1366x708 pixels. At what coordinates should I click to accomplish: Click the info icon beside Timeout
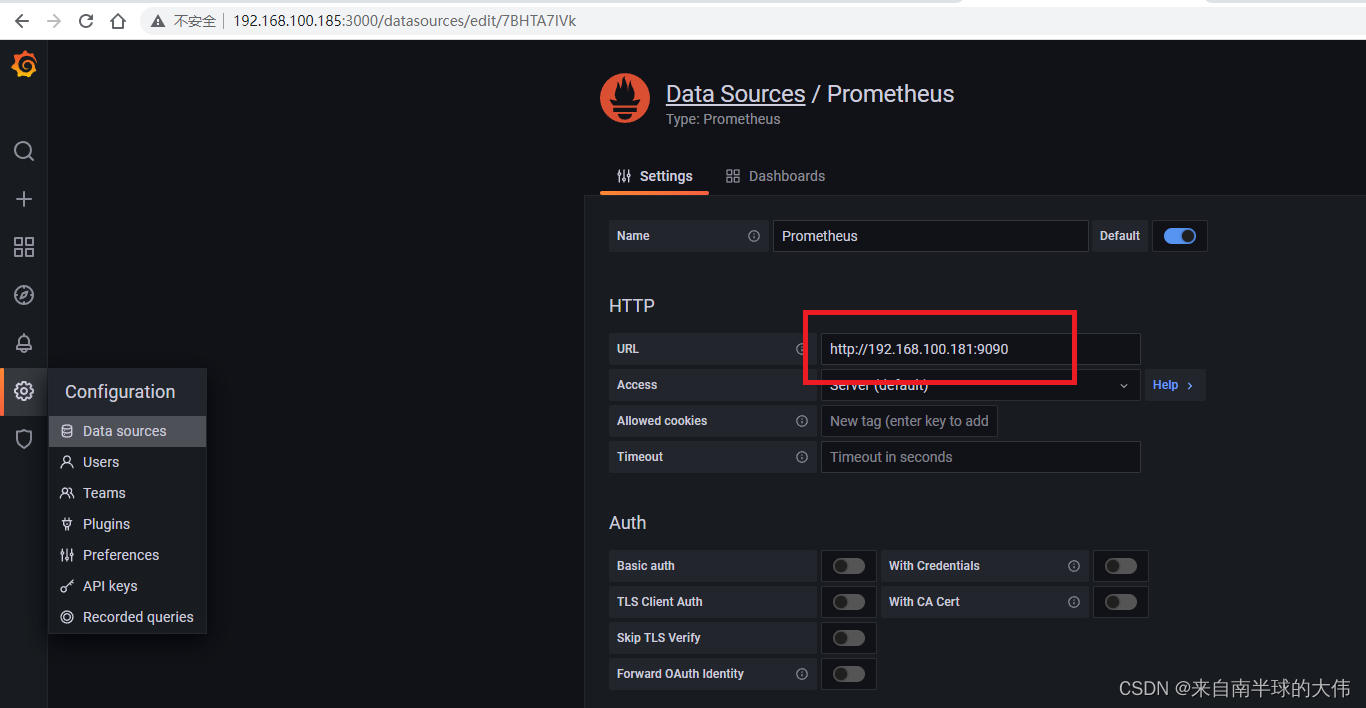802,457
